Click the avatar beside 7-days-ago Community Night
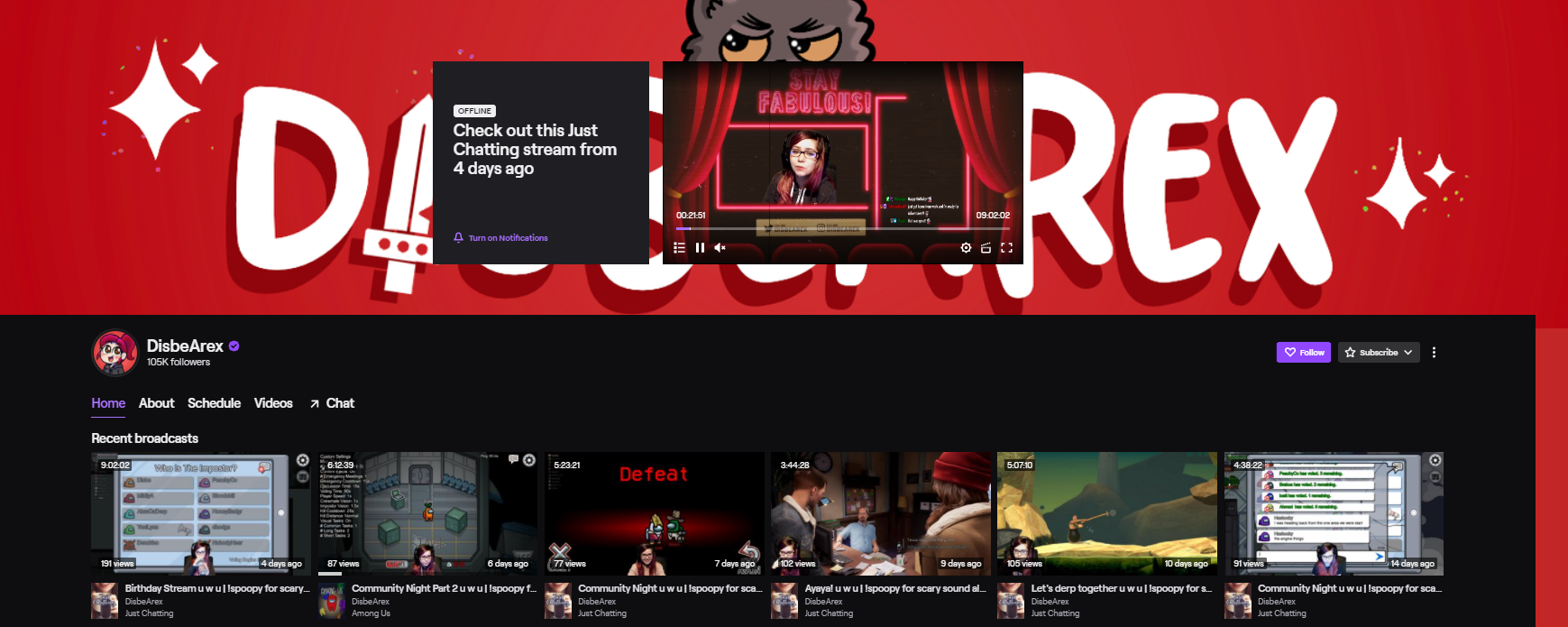Screen dimensions: 1568x627 pos(558,601)
